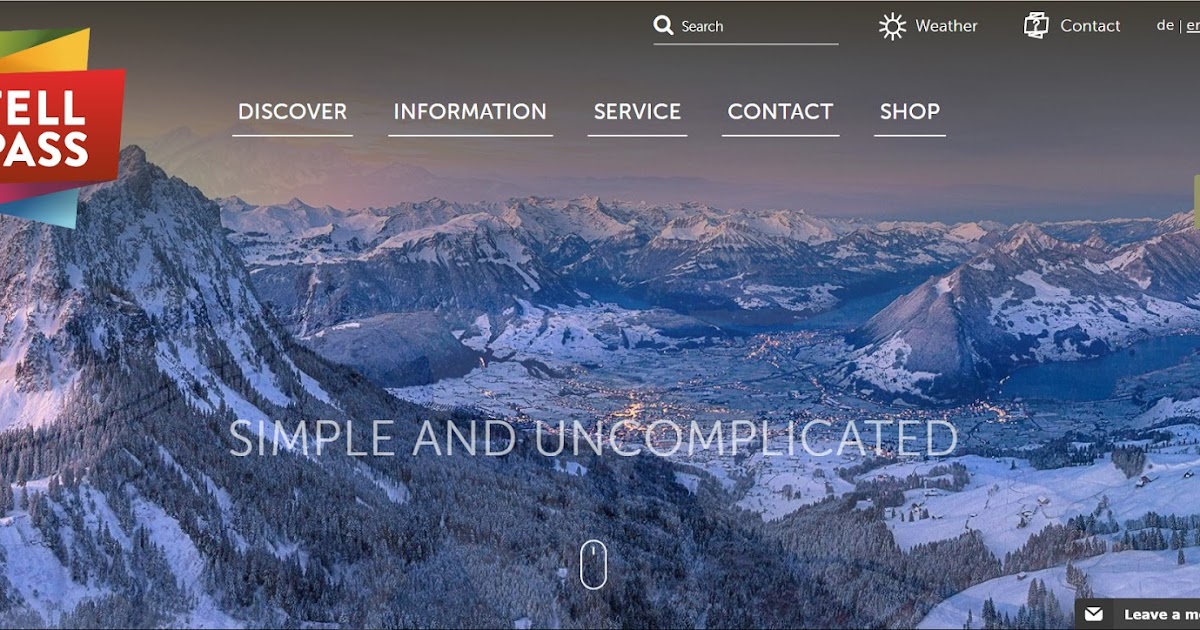This screenshot has width=1200, height=630.
Task: Click the sun Weather icon
Action: pyautogui.click(x=892, y=26)
